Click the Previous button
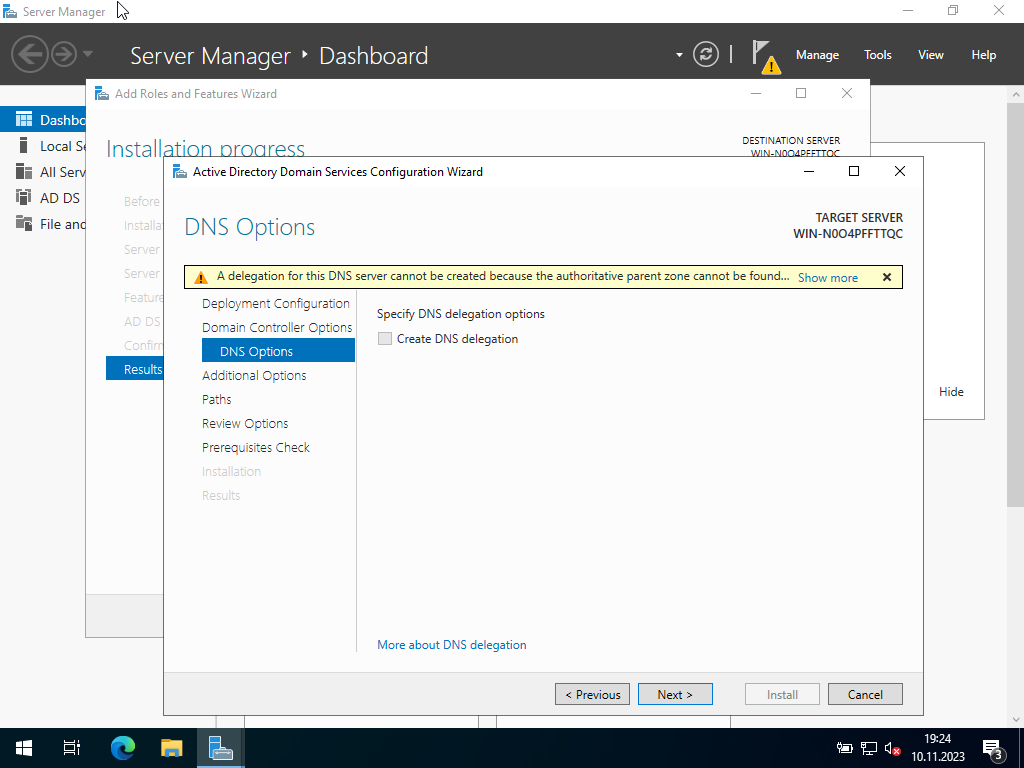Screen dimensions: 1024x768 point(592,694)
